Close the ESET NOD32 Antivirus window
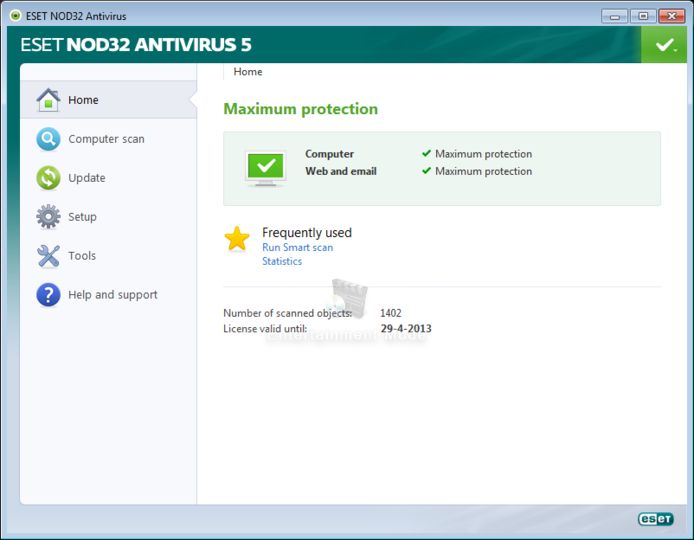 tap(672, 16)
